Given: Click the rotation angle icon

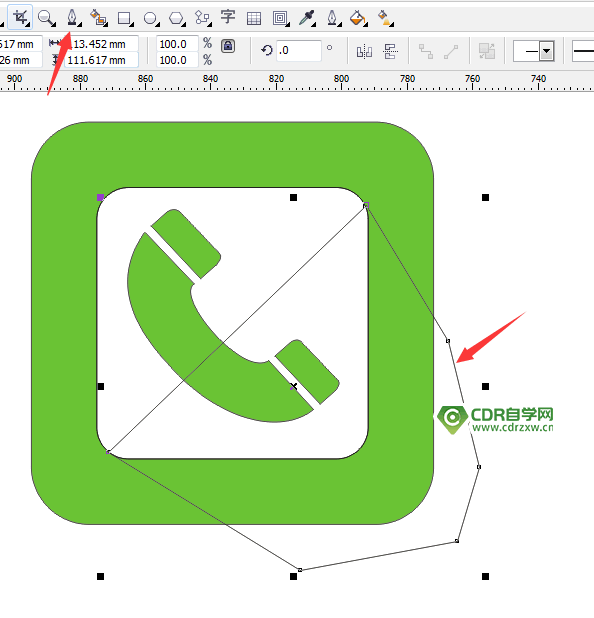Looking at the screenshot, I should click(x=267, y=50).
